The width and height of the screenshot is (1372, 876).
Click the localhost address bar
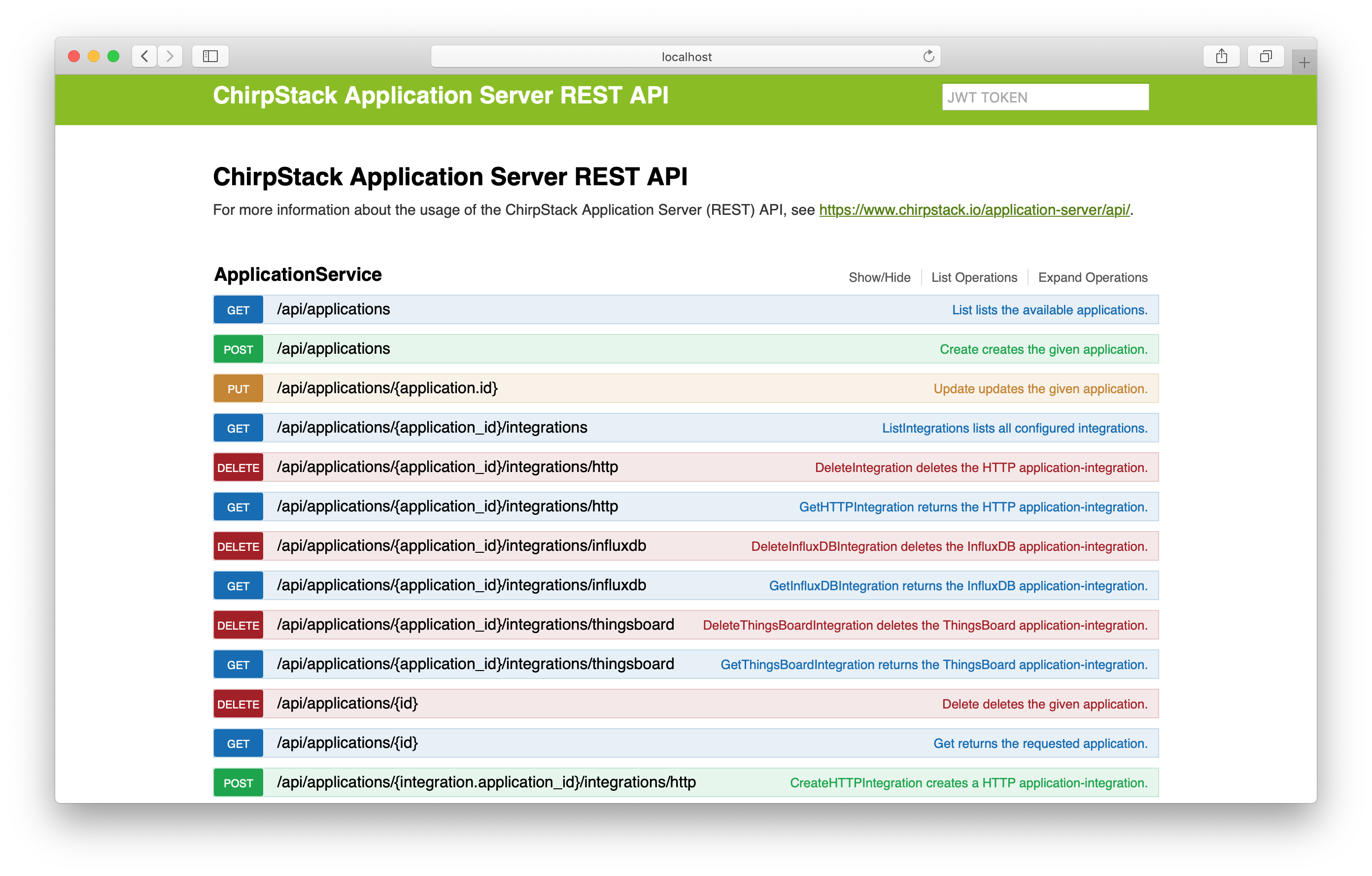[x=686, y=56]
